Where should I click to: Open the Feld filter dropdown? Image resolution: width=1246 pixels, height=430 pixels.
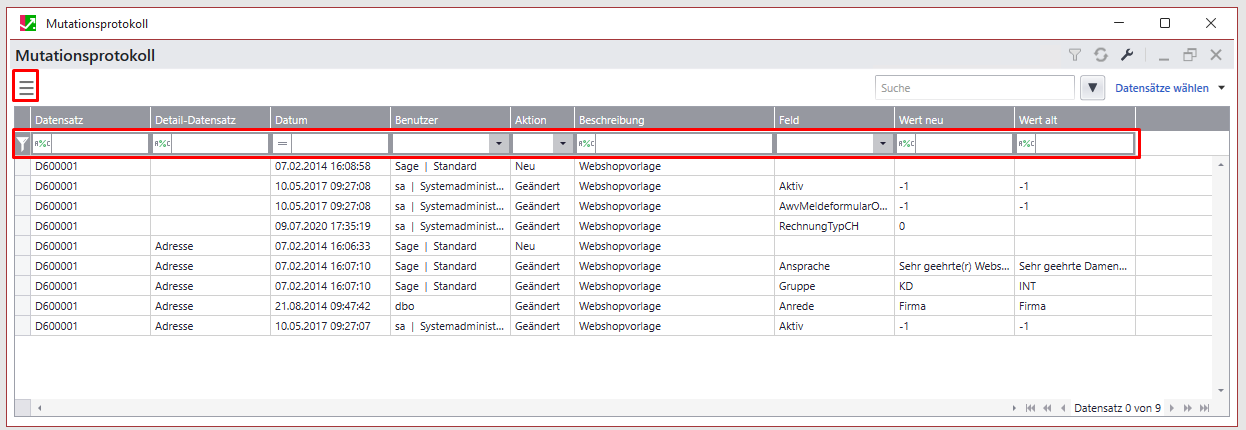coord(882,145)
